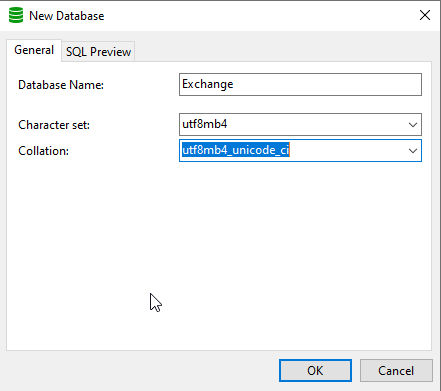Click the Database Name label
This screenshot has height=391, width=441.
tap(61, 85)
